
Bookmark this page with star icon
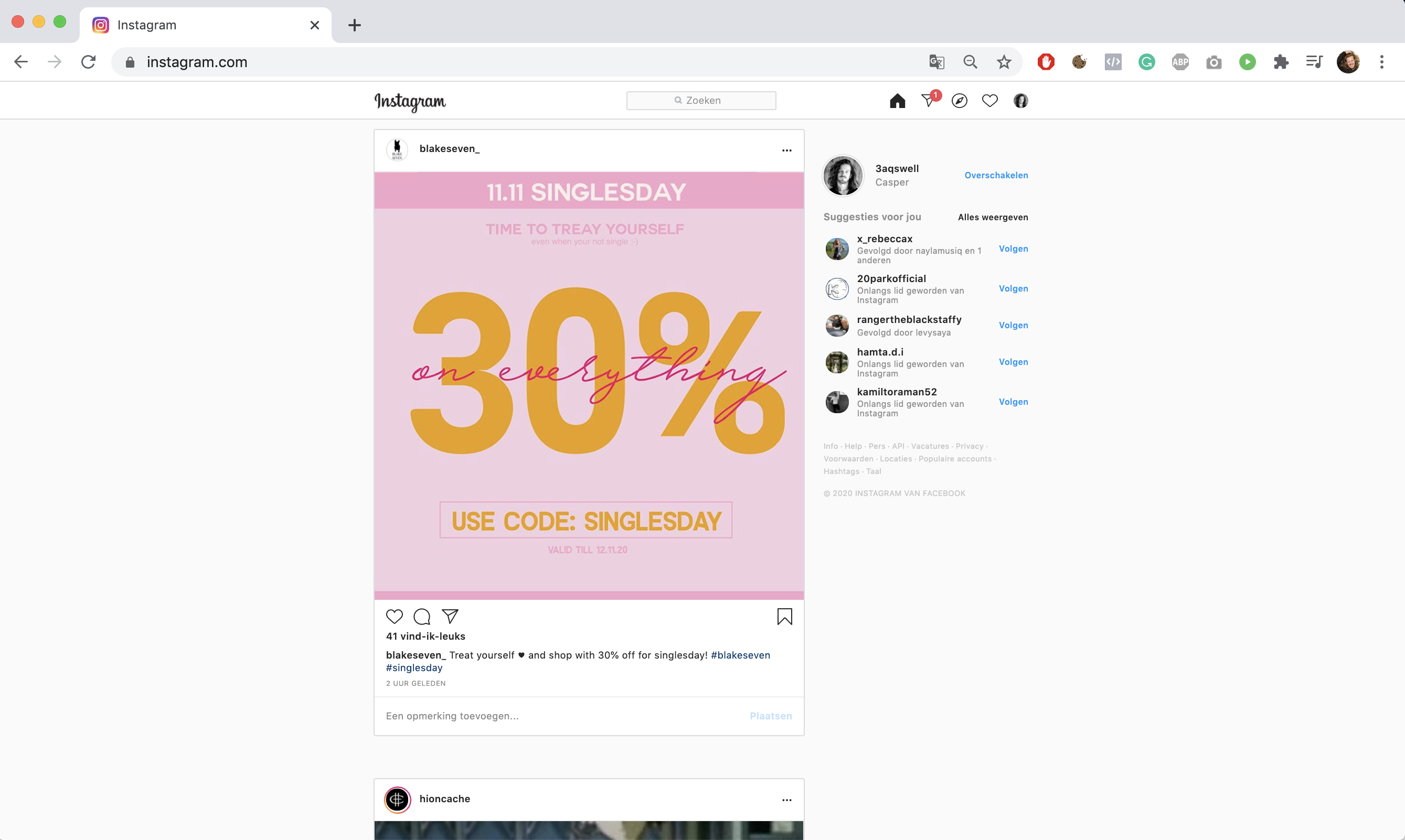tap(1004, 62)
